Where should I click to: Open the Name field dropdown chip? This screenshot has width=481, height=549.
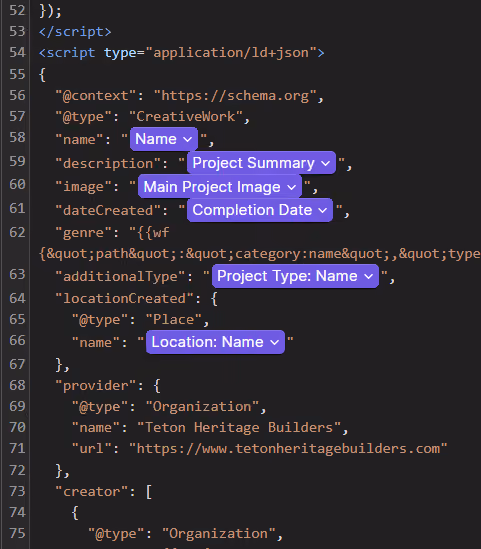pos(163,139)
